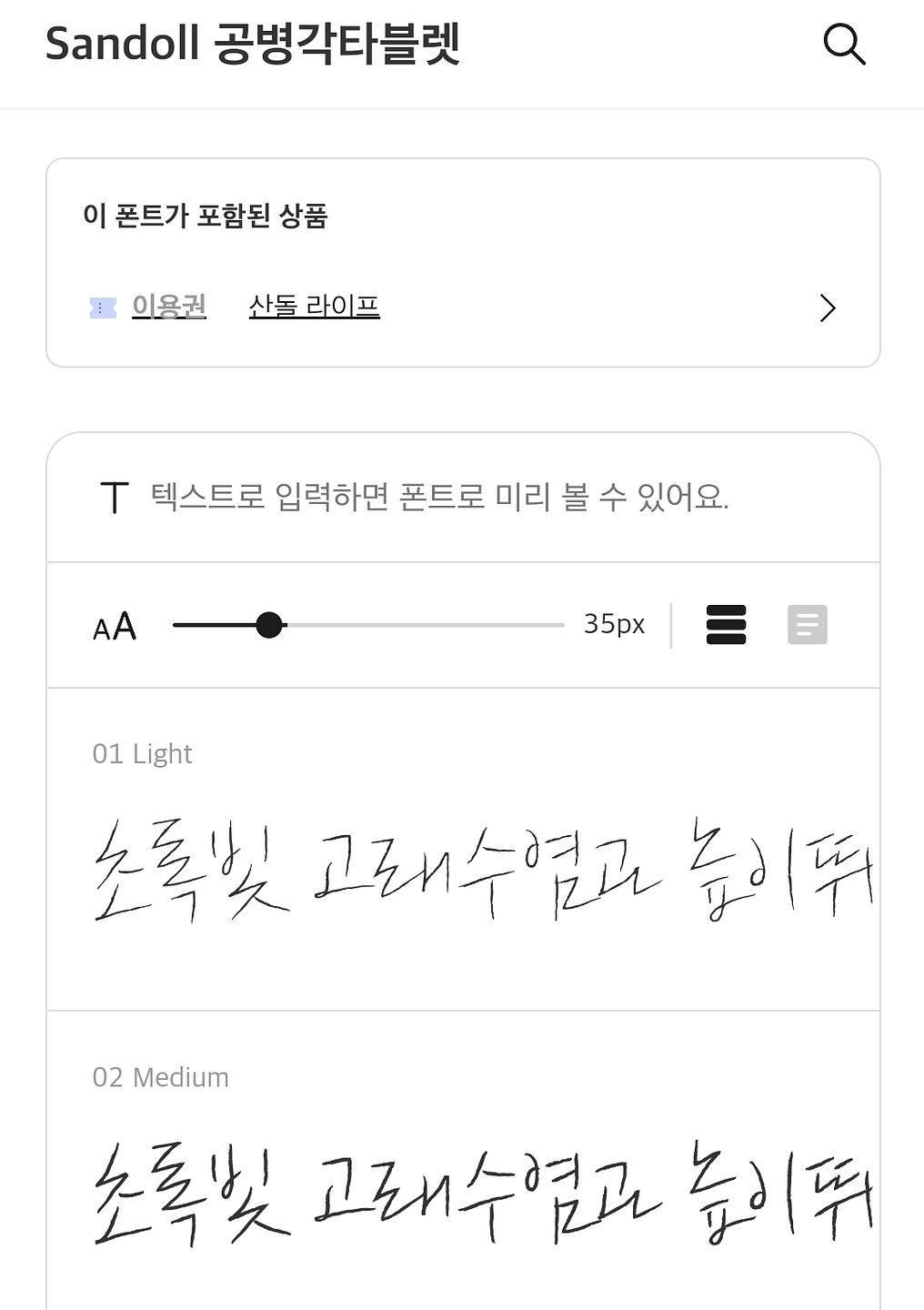Click the 이 폰트가 포함된 상품 heading

point(205,216)
